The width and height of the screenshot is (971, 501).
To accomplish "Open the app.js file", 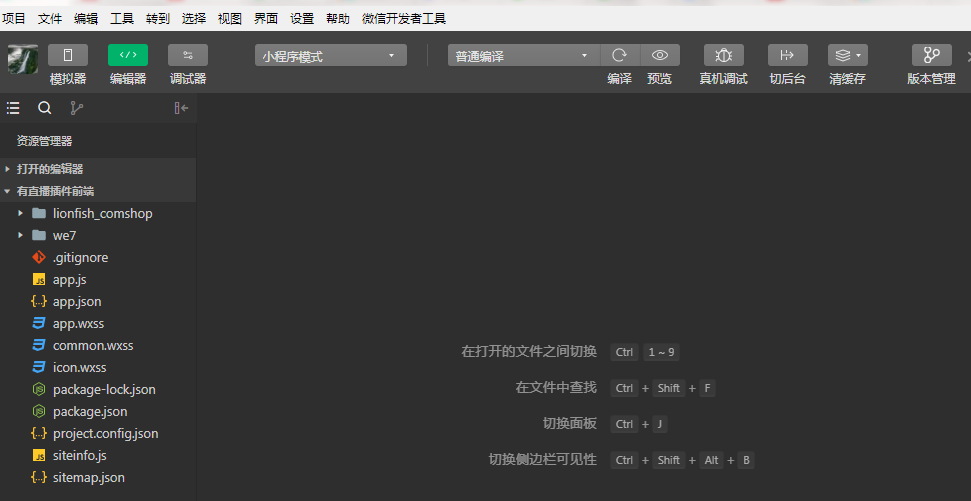I will [98, 279].
